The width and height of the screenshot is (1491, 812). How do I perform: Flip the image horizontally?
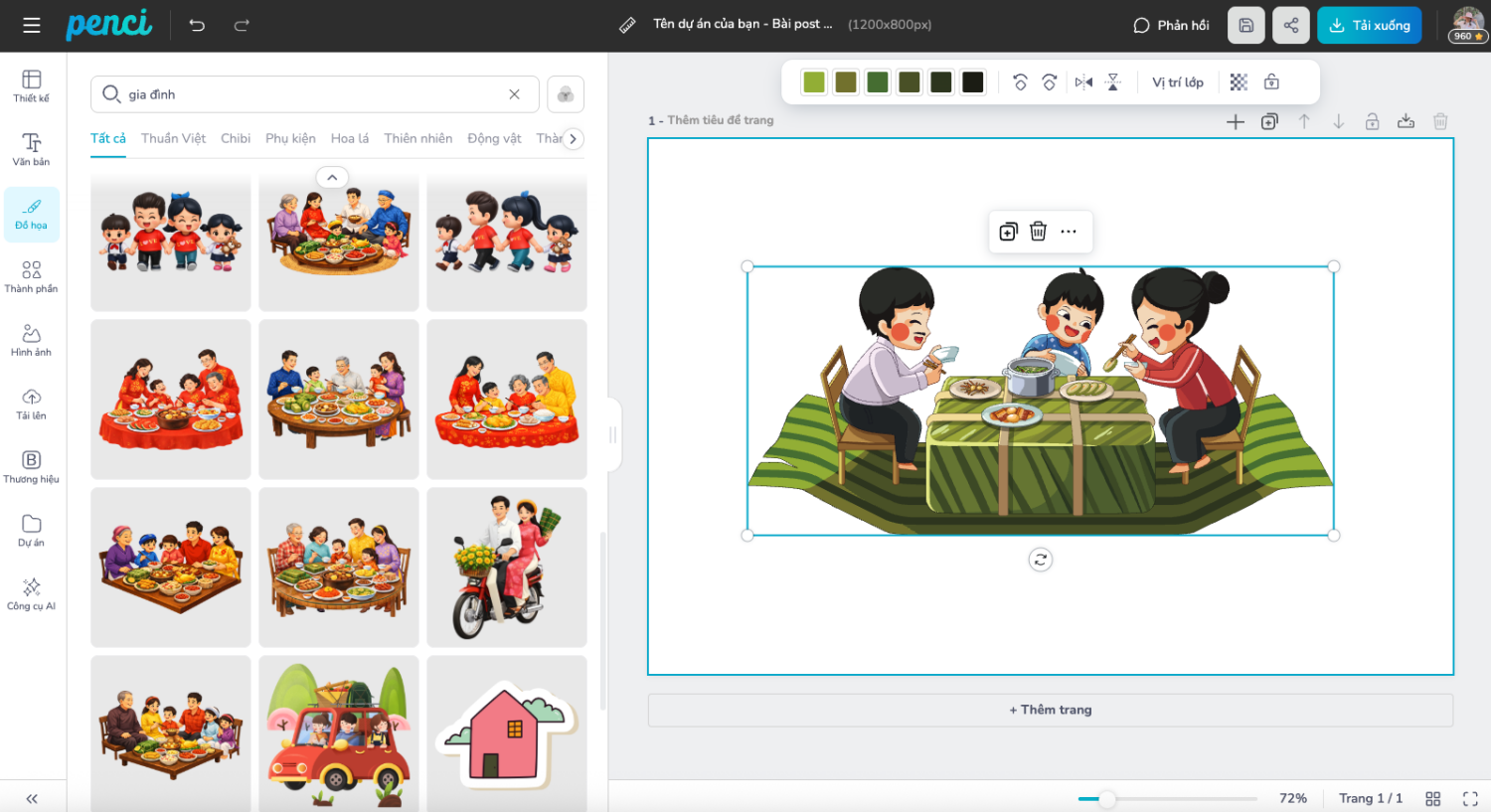coord(1083,82)
